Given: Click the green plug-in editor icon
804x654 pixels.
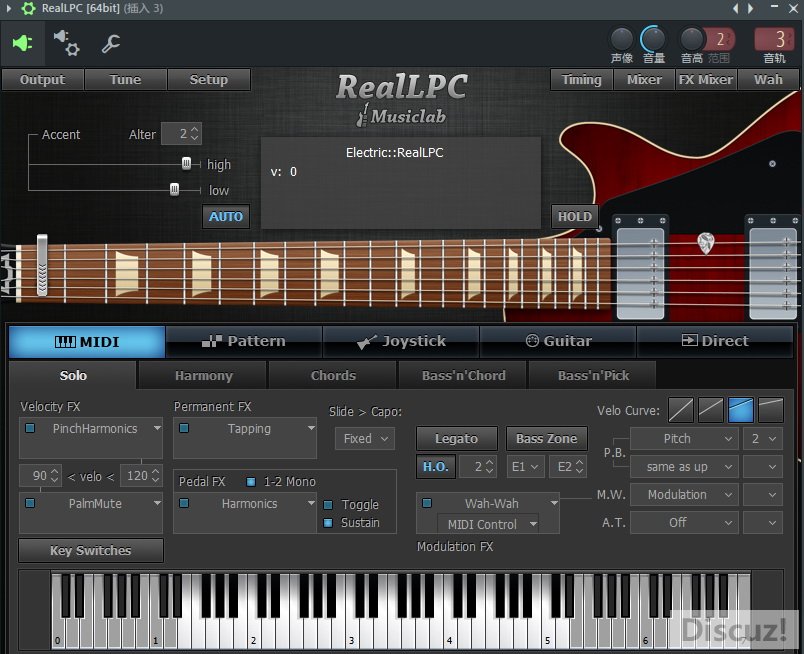Looking at the screenshot, I should pyautogui.click(x=22, y=43).
